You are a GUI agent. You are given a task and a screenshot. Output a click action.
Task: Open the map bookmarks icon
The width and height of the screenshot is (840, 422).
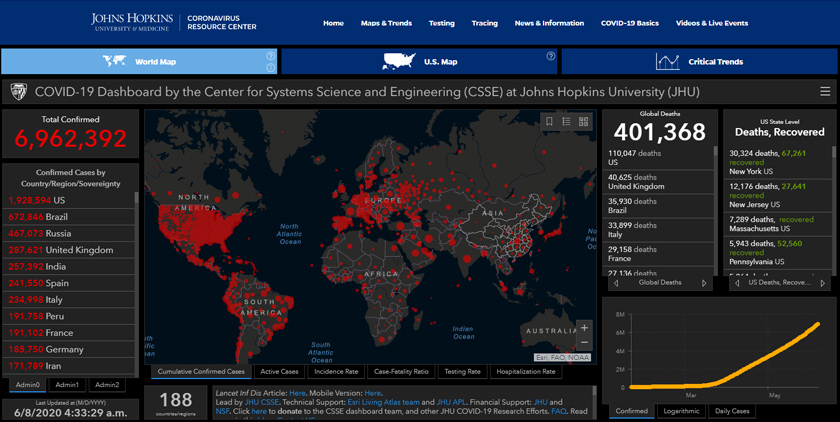point(549,122)
